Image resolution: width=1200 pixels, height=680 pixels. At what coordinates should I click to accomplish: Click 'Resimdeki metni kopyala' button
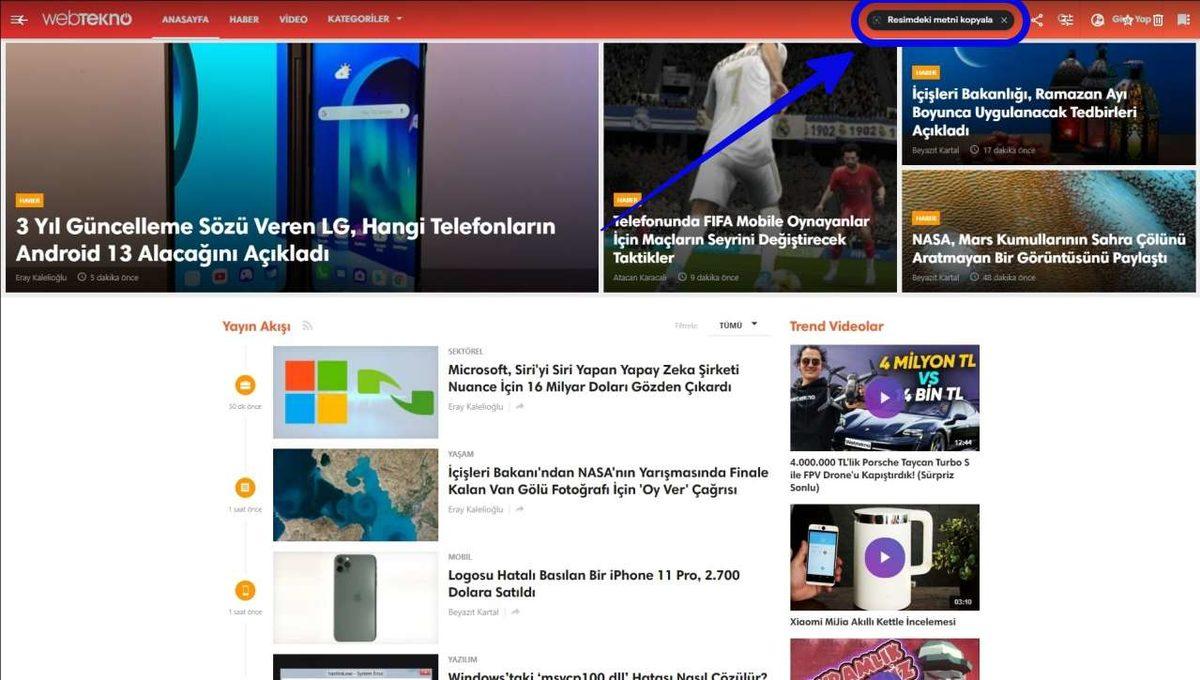coord(938,20)
